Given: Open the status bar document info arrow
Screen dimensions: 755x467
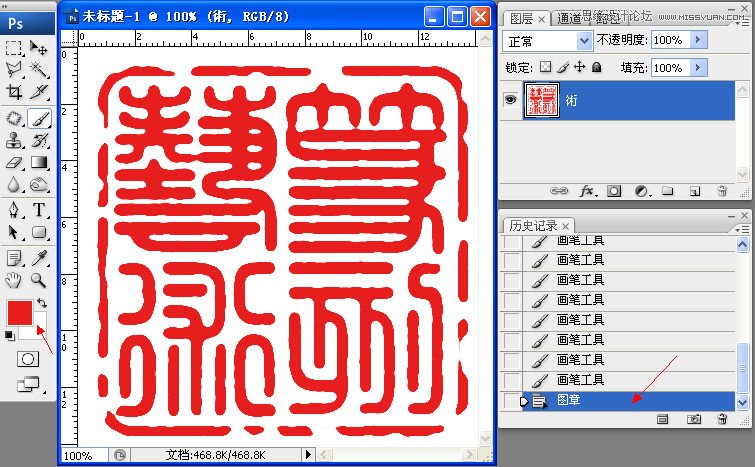Looking at the screenshot, I should pos(308,454).
